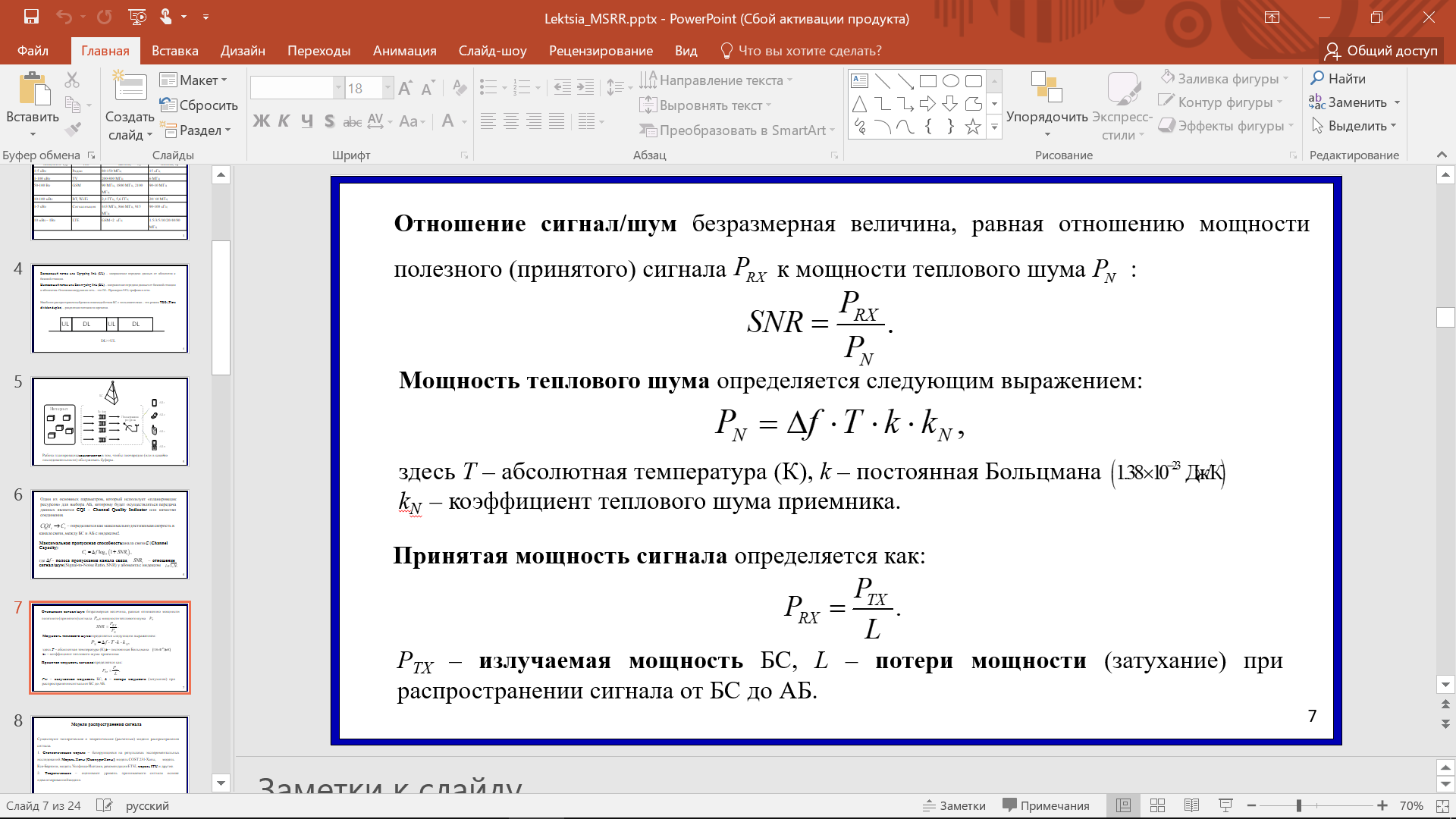Open the font size dropdown arrow
This screenshot has width=1456, height=819.
[x=388, y=88]
